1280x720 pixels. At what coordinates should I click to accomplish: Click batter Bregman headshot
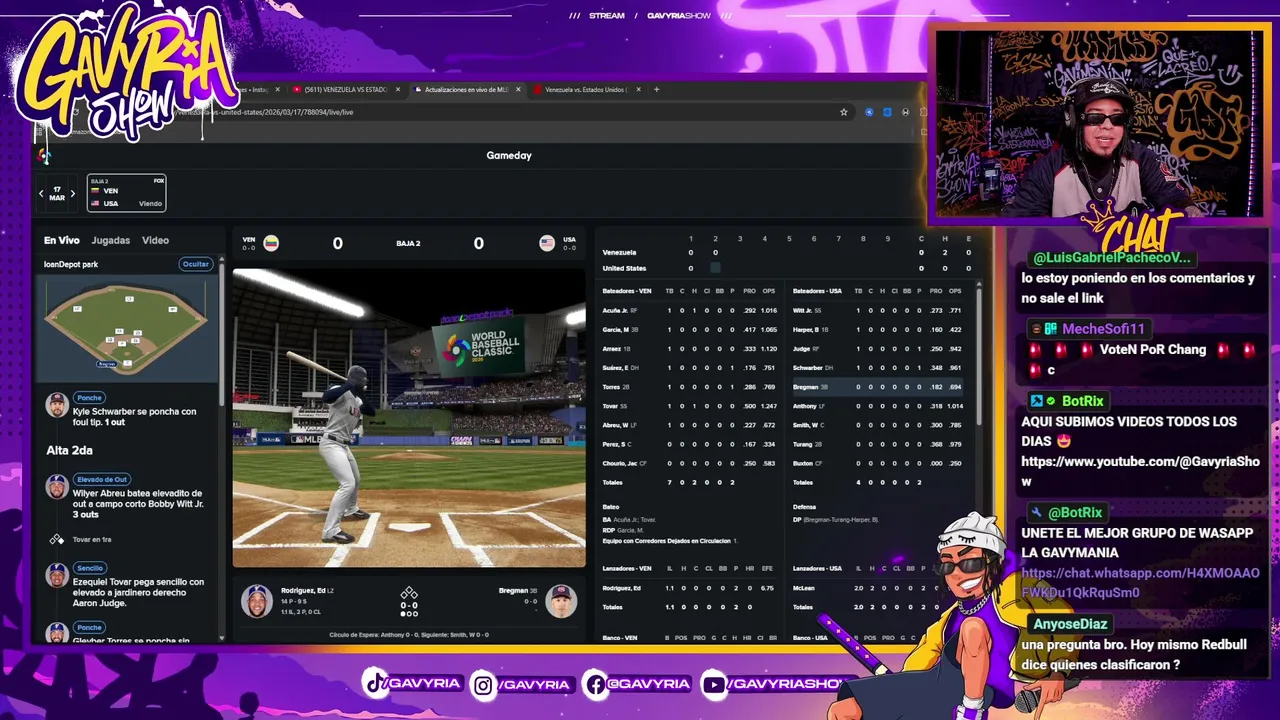point(561,601)
